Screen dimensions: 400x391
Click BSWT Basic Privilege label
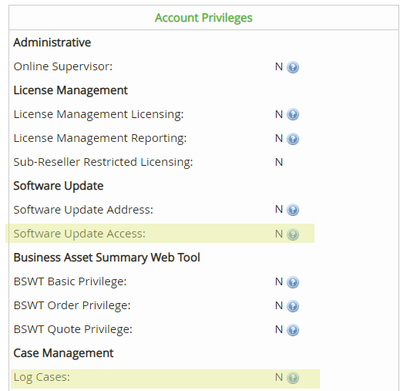(70, 281)
